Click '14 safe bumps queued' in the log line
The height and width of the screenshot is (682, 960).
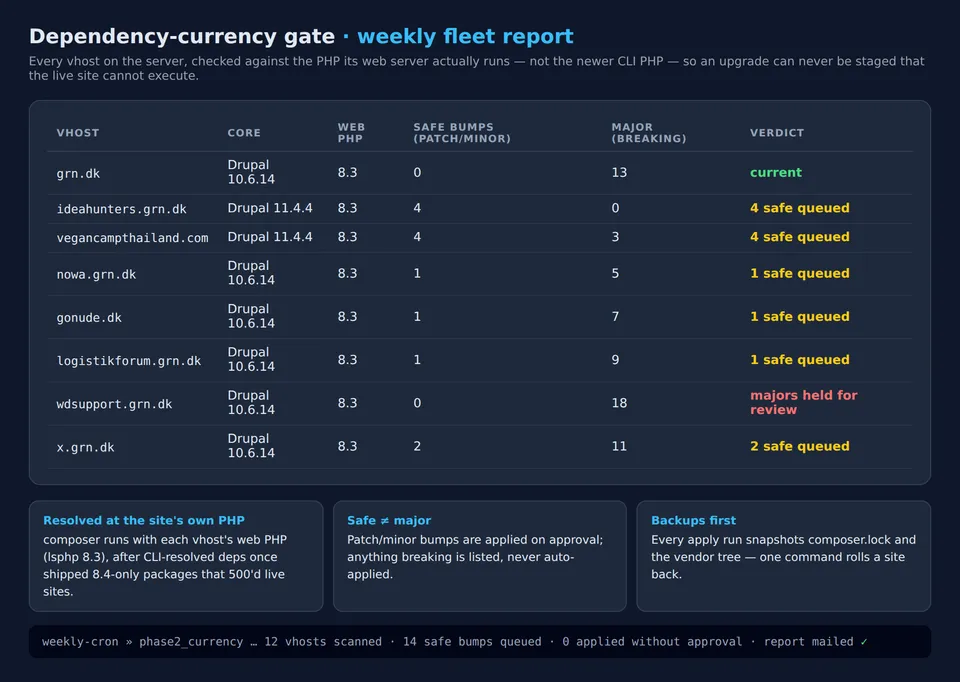pyautogui.click(x=472, y=642)
